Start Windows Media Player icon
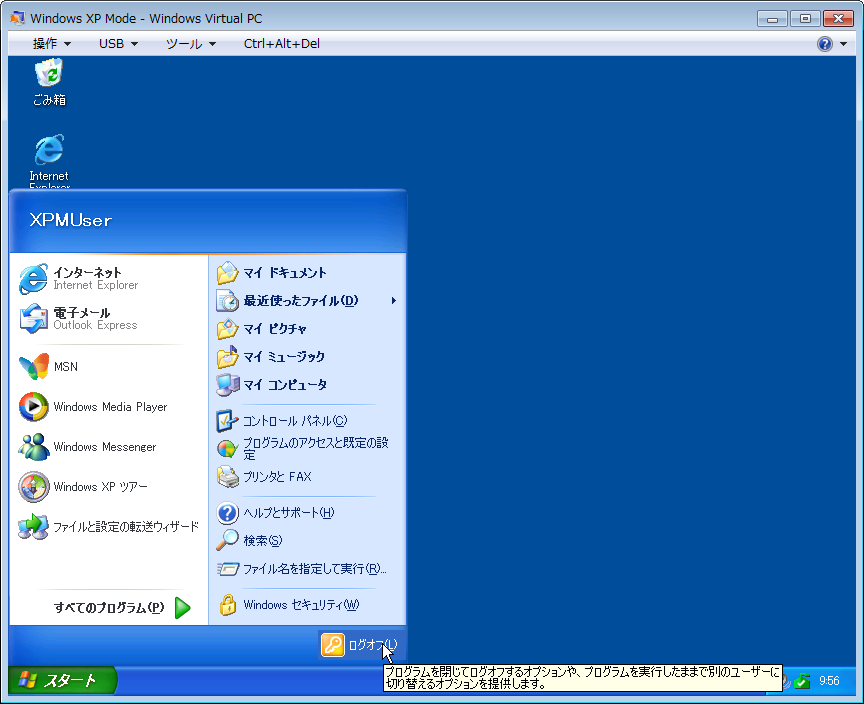Viewport: 864px width, 704px height. tap(33, 407)
